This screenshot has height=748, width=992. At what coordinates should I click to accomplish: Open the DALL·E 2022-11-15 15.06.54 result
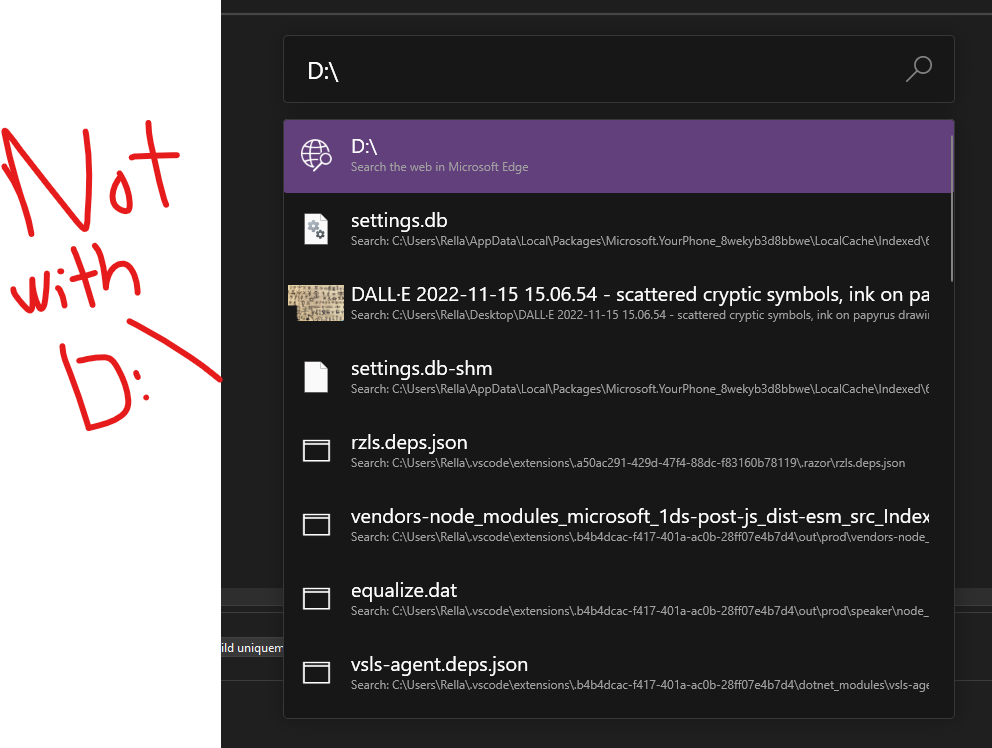[618, 304]
